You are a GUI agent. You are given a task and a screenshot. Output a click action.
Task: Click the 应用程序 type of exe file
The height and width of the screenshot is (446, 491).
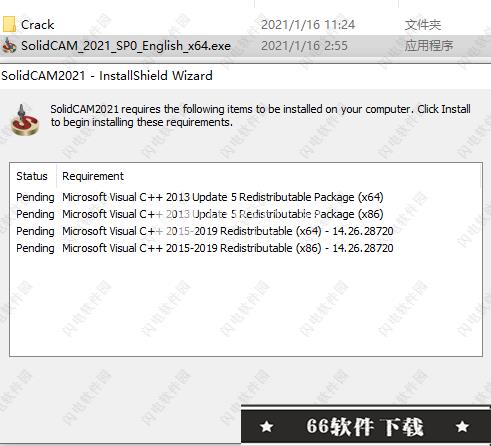pos(429,46)
